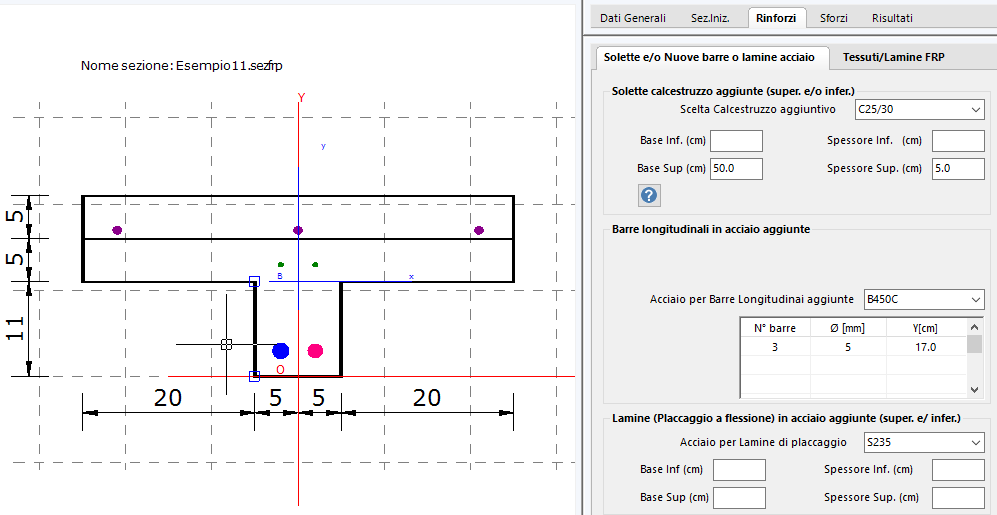Select the N° barre cell with value 3
This screenshot has width=997, height=515.
click(x=775, y=348)
